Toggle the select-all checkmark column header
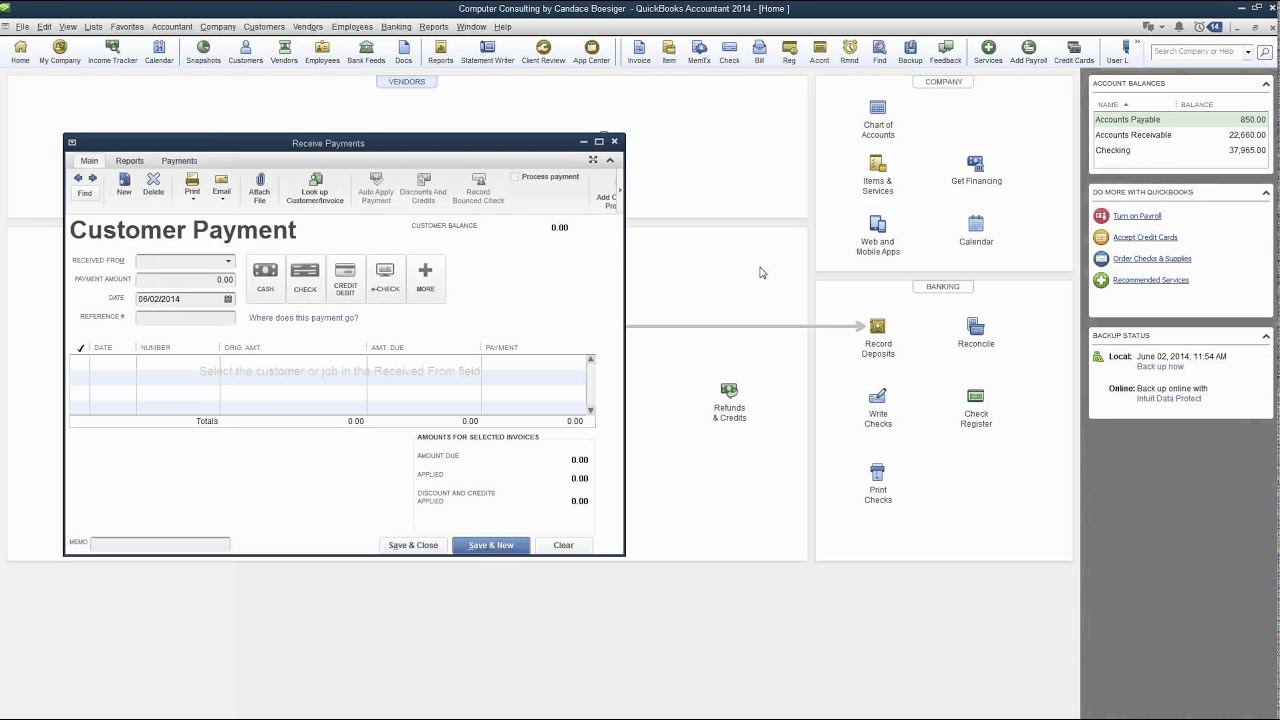Screen dimensions: 1280x720 80,348
